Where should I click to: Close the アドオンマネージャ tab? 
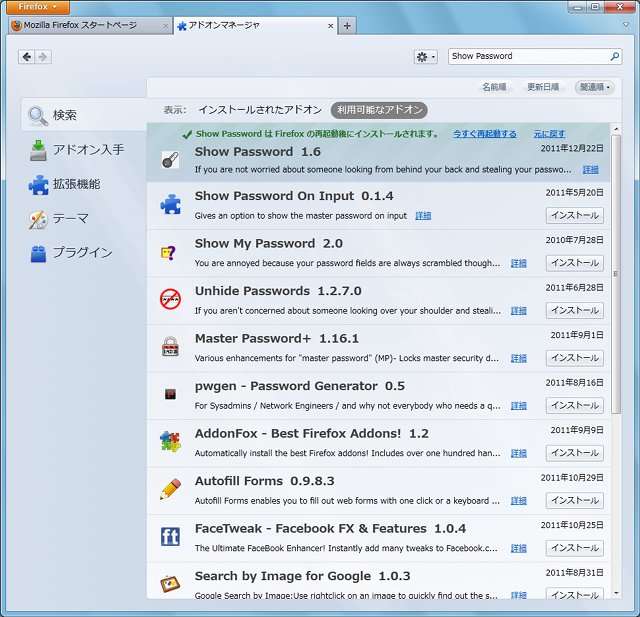331,26
